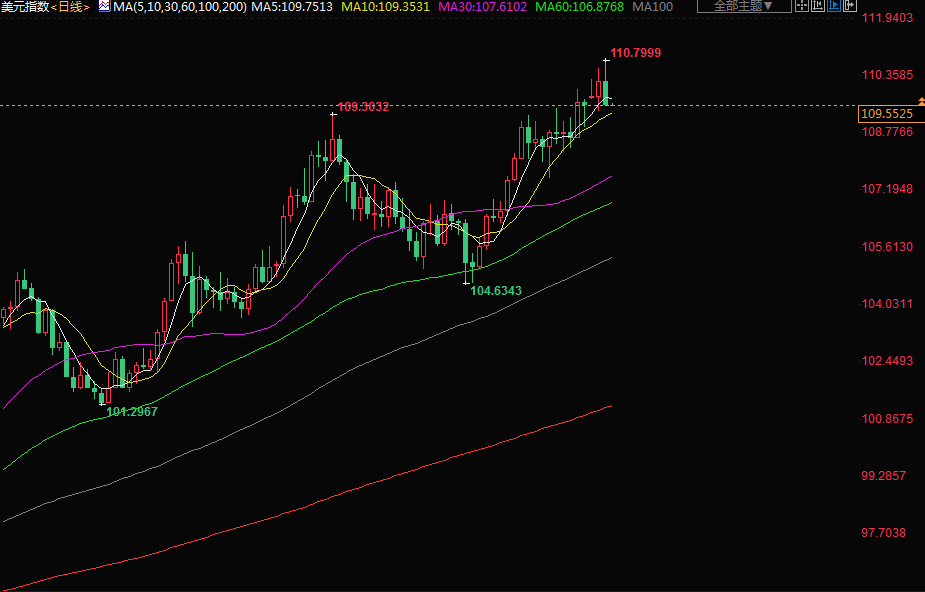
Task: Click the 104.6343 low price marker
Action: coord(496,291)
